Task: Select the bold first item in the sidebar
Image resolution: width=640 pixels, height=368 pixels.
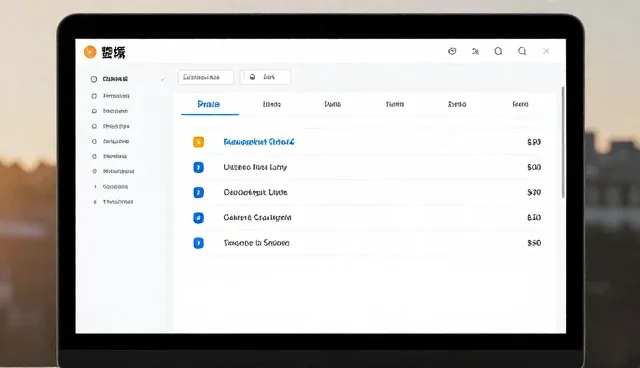Action: [115, 79]
